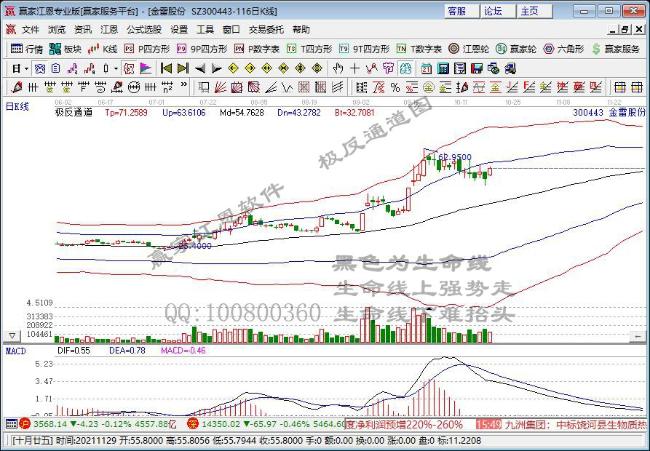Open the 文件 menu
Screen dimensions: 650x451
coord(30,30)
